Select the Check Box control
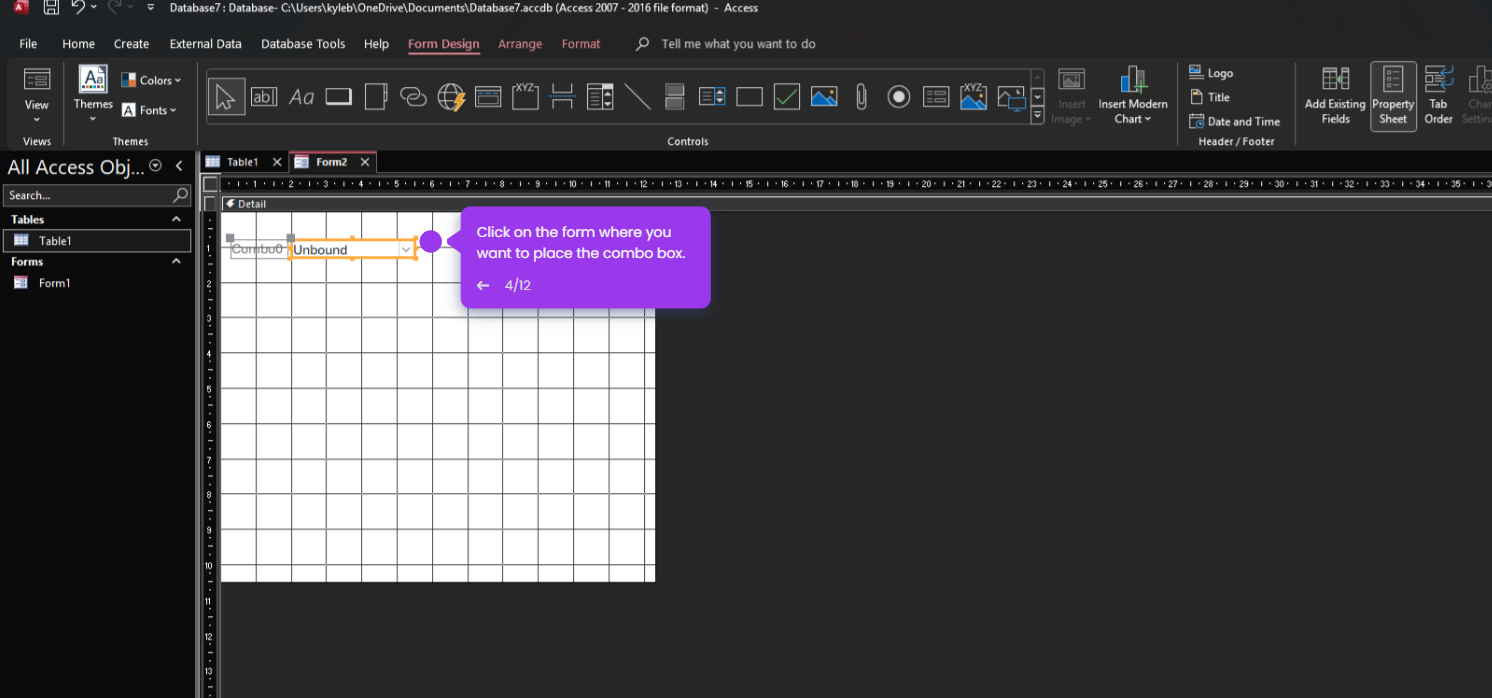Image resolution: width=1492 pixels, height=698 pixels. (x=787, y=96)
